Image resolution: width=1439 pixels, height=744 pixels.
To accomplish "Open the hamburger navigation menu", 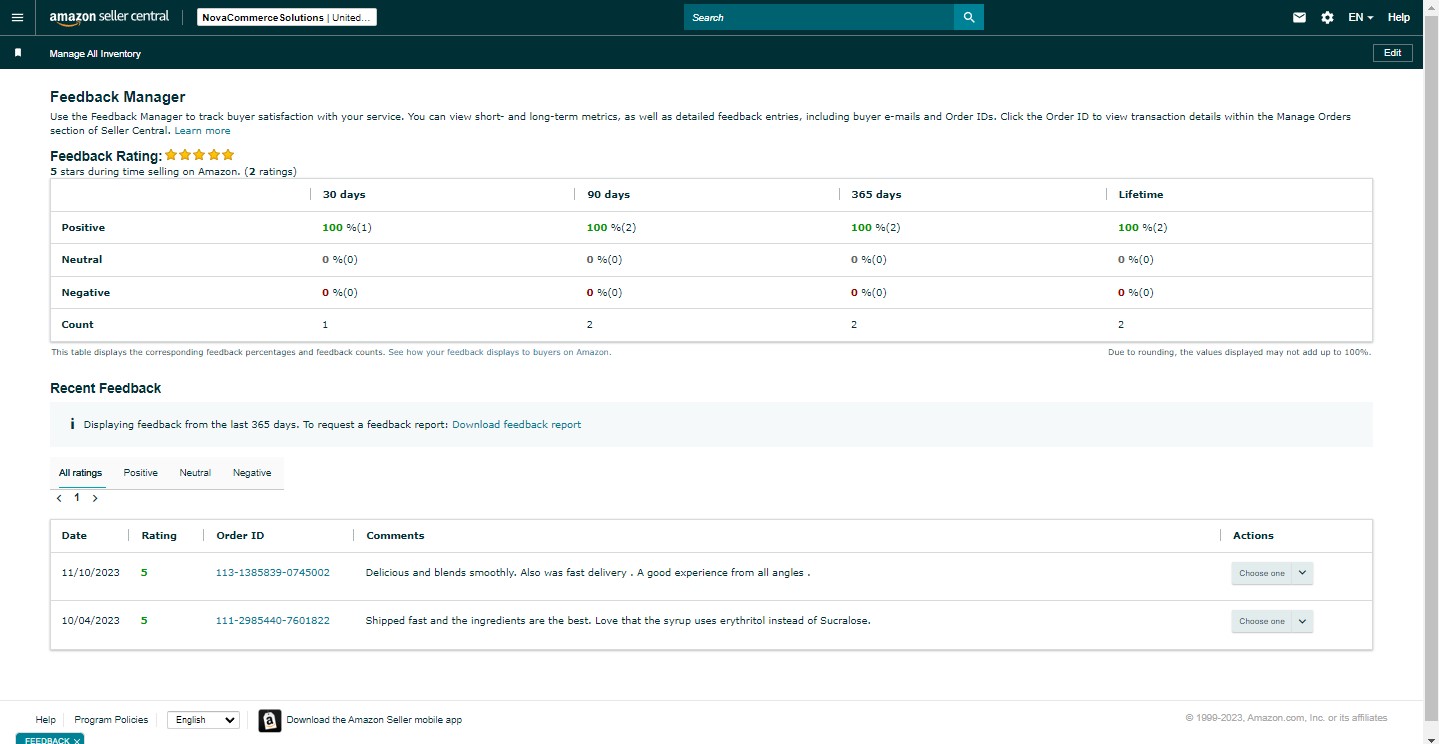I will (x=17, y=17).
